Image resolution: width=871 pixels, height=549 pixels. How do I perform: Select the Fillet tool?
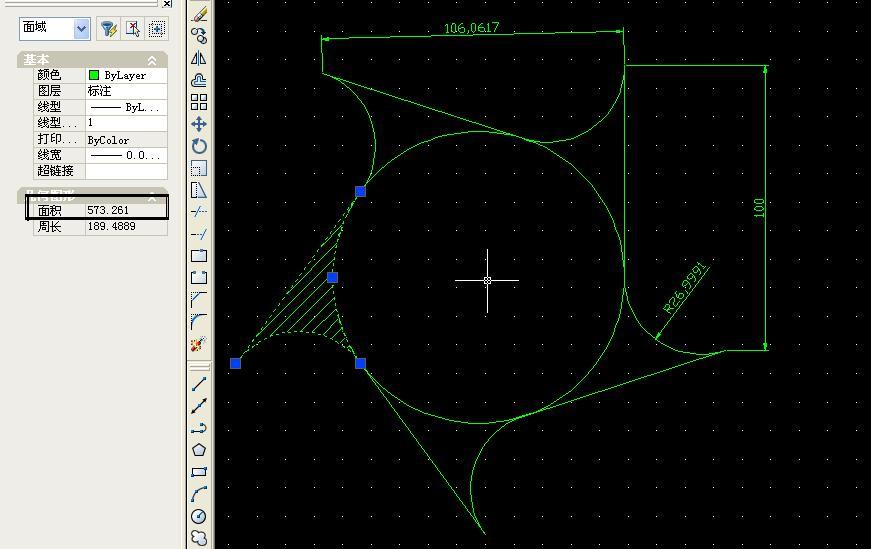[x=199, y=321]
